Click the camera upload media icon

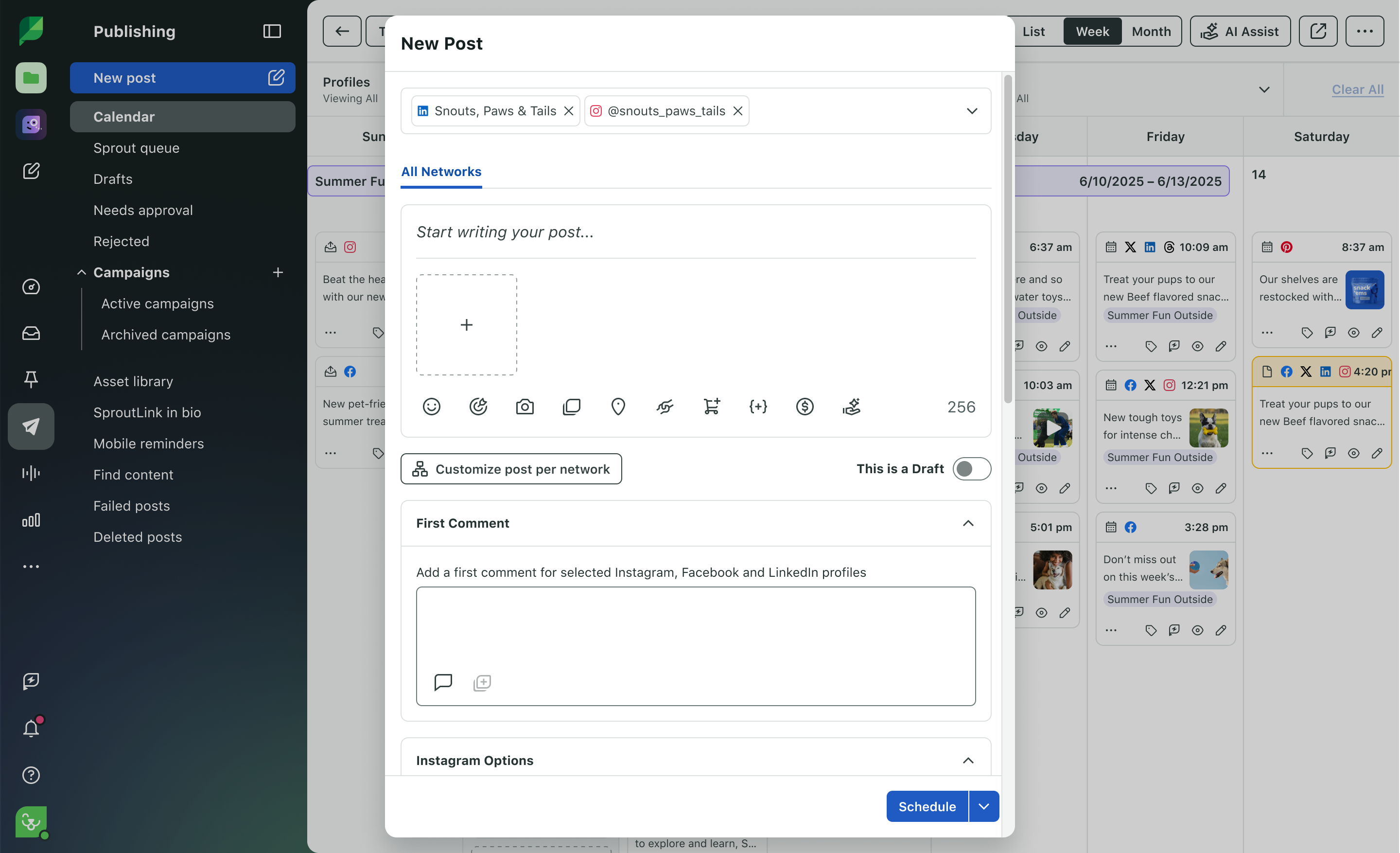[x=525, y=407]
